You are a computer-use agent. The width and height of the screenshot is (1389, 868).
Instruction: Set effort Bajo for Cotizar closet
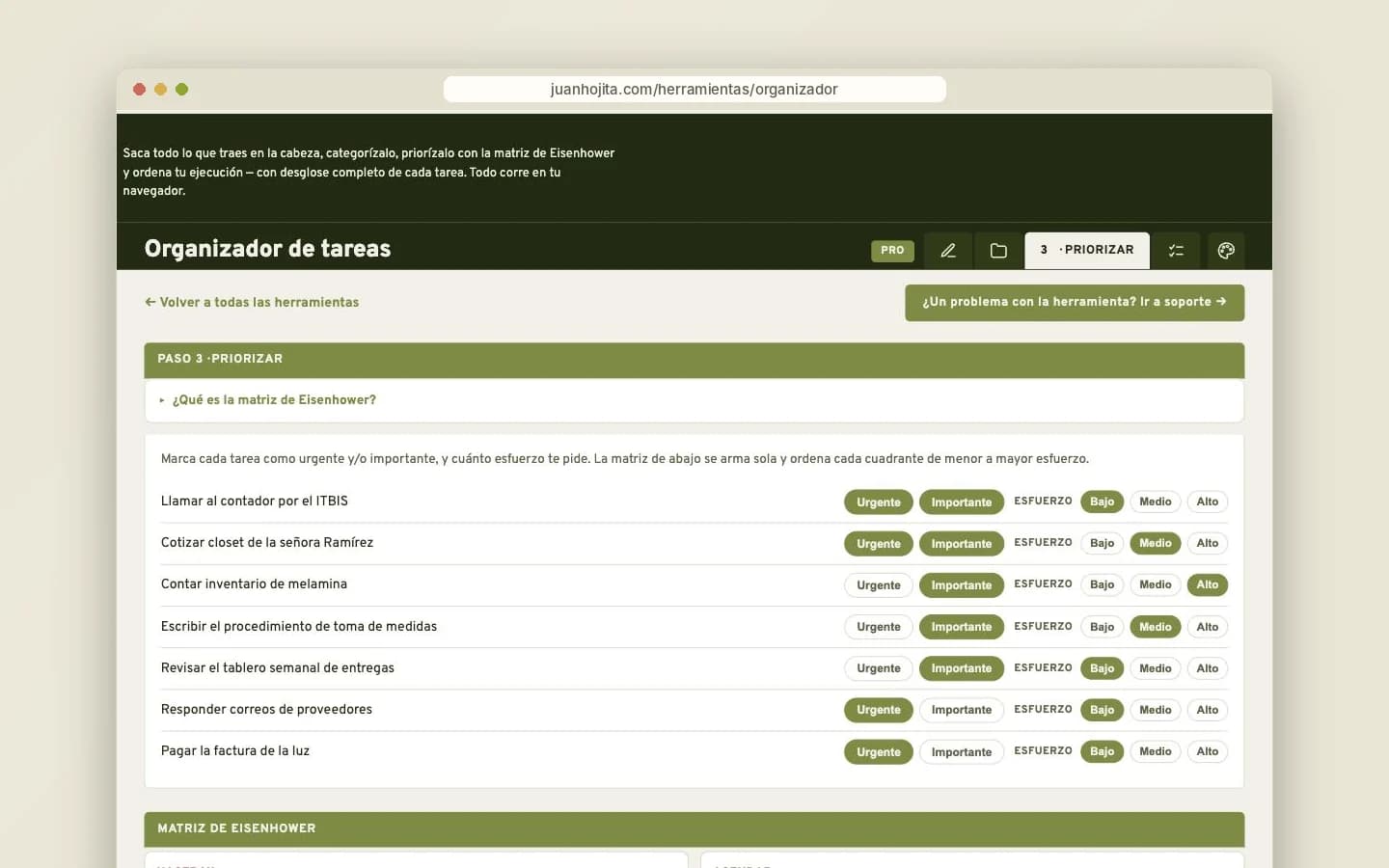pyautogui.click(x=1103, y=543)
